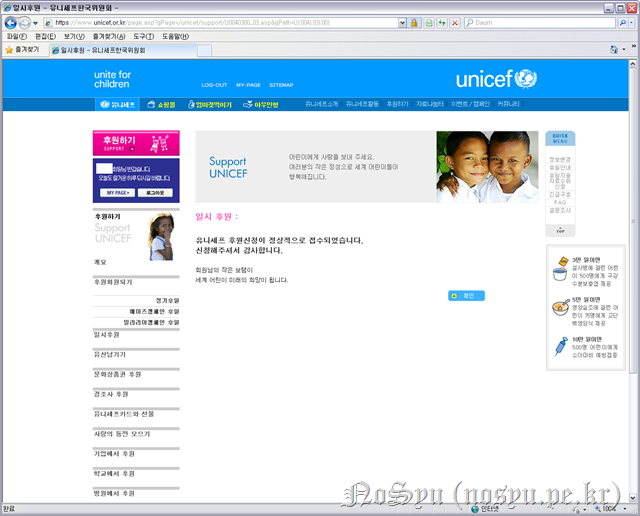Click the TOP arrow in quick menu
Image resolution: width=640 pixels, height=516 pixels.
pyautogui.click(x=560, y=230)
